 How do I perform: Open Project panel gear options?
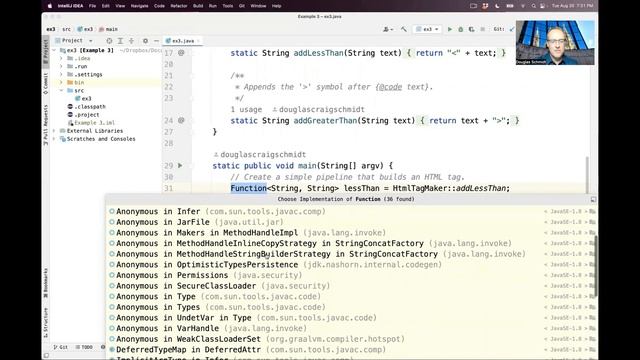145,41
